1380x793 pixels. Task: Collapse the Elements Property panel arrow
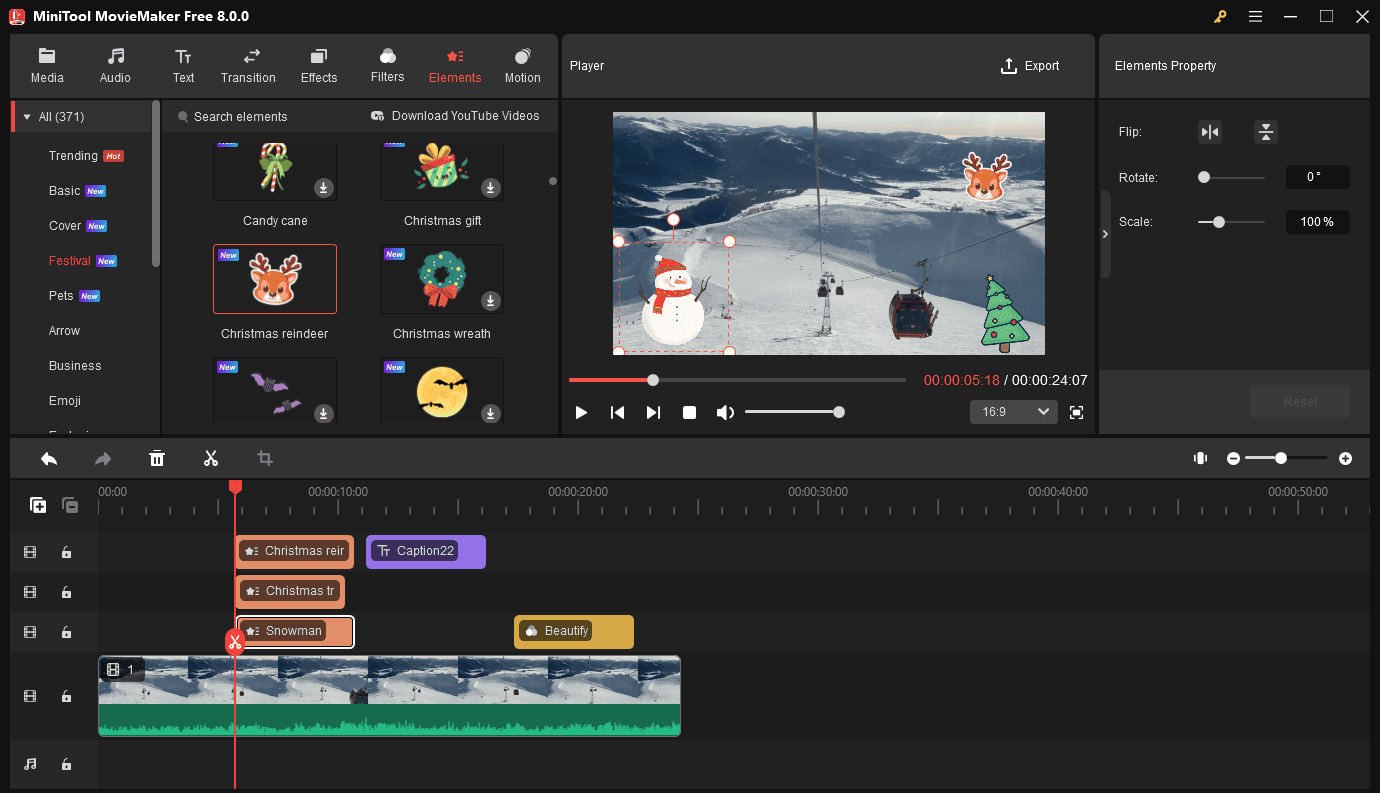pyautogui.click(x=1105, y=234)
